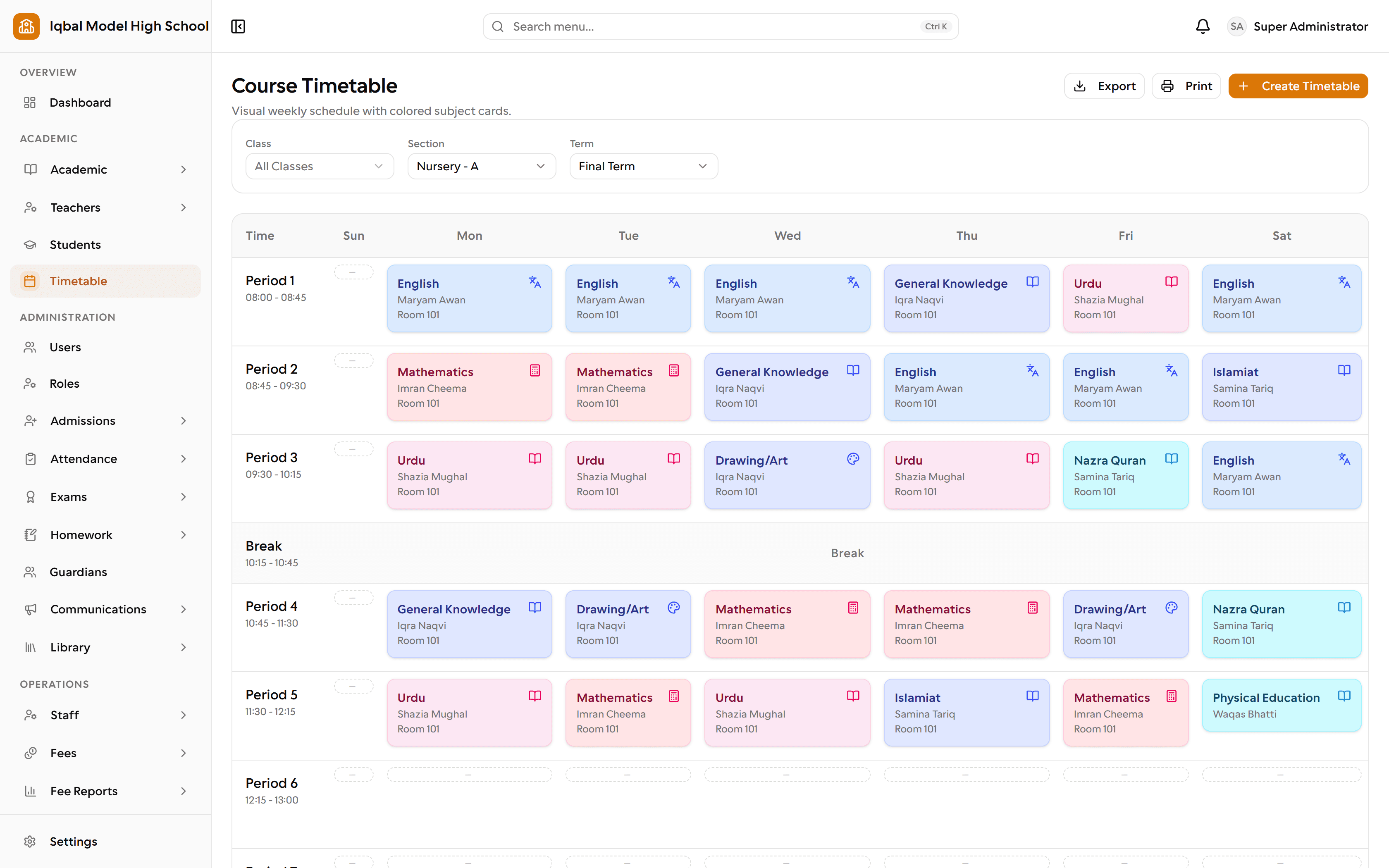1389x868 pixels.
Task: Open Settings in the sidebar
Action: [x=105, y=841]
